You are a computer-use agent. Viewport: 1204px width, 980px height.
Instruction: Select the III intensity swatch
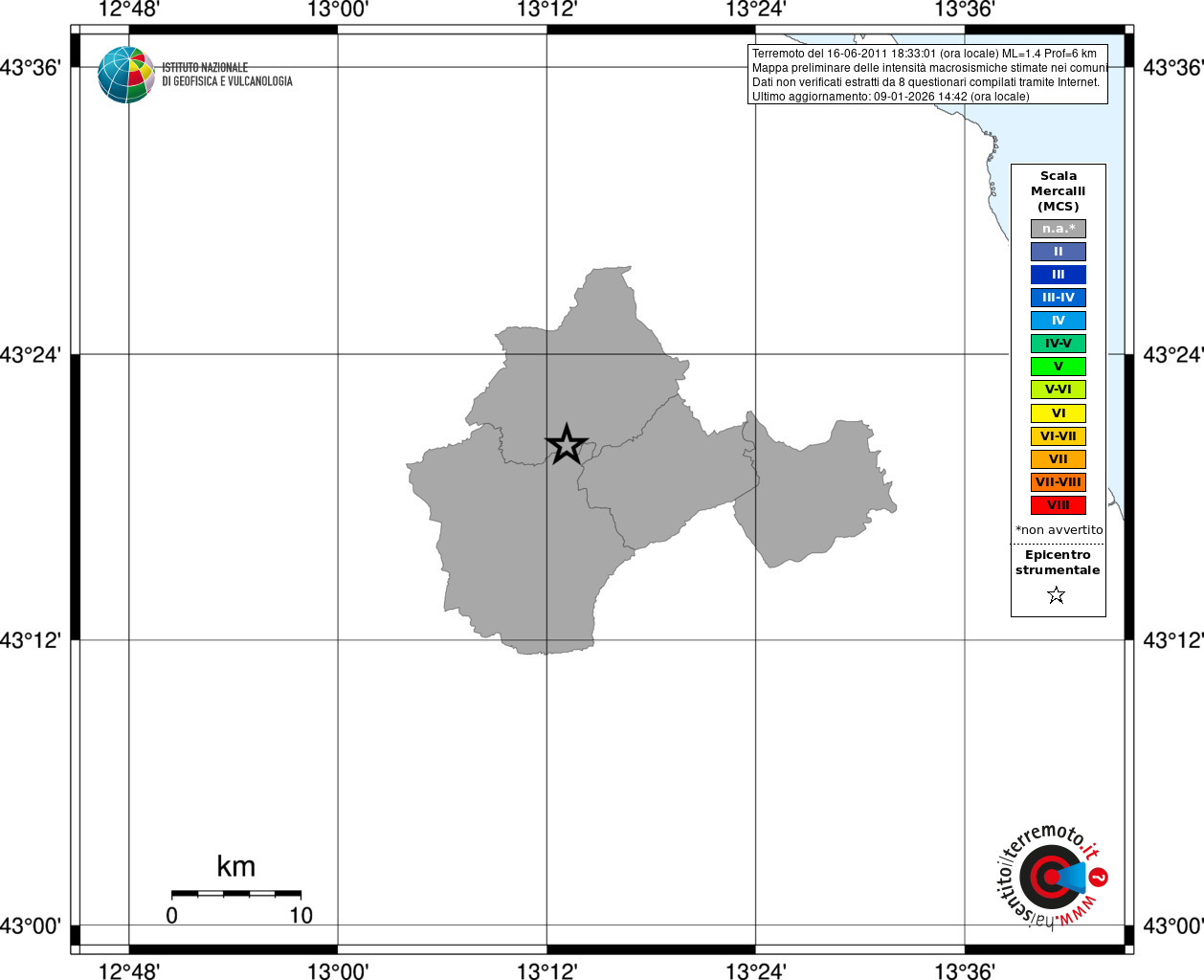(1059, 275)
